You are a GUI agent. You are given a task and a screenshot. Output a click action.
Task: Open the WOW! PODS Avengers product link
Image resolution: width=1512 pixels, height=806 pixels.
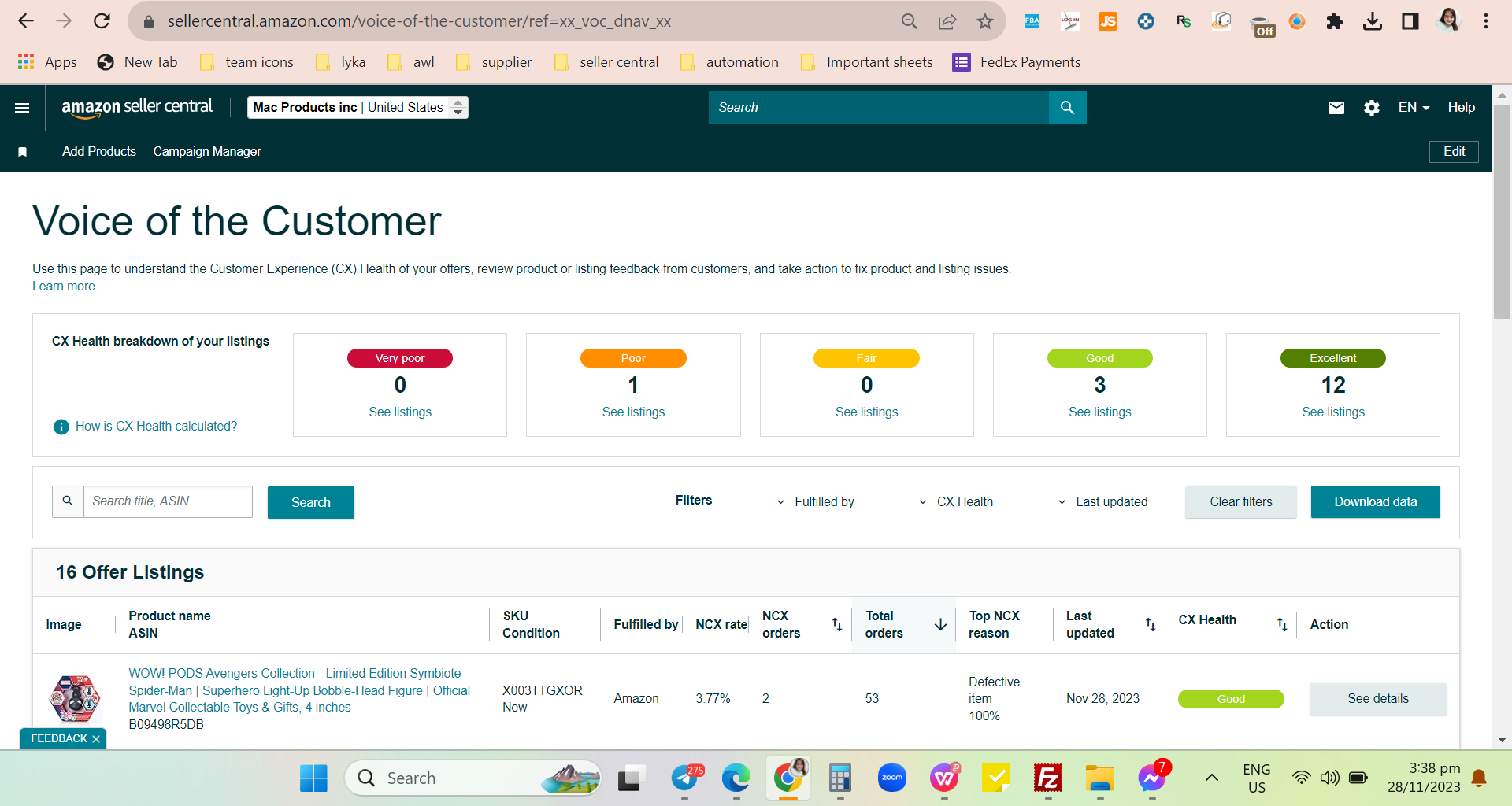[x=299, y=690]
